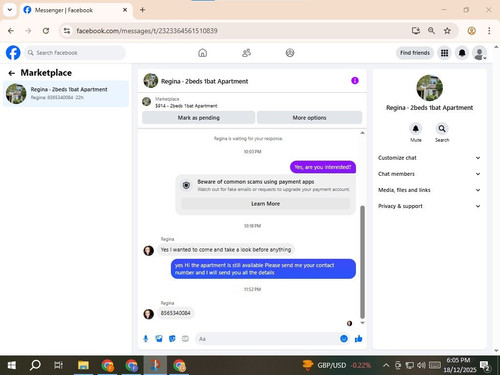This screenshot has height=375, width=500.
Task: Click the shield icon in scam warning
Action: click(186, 185)
